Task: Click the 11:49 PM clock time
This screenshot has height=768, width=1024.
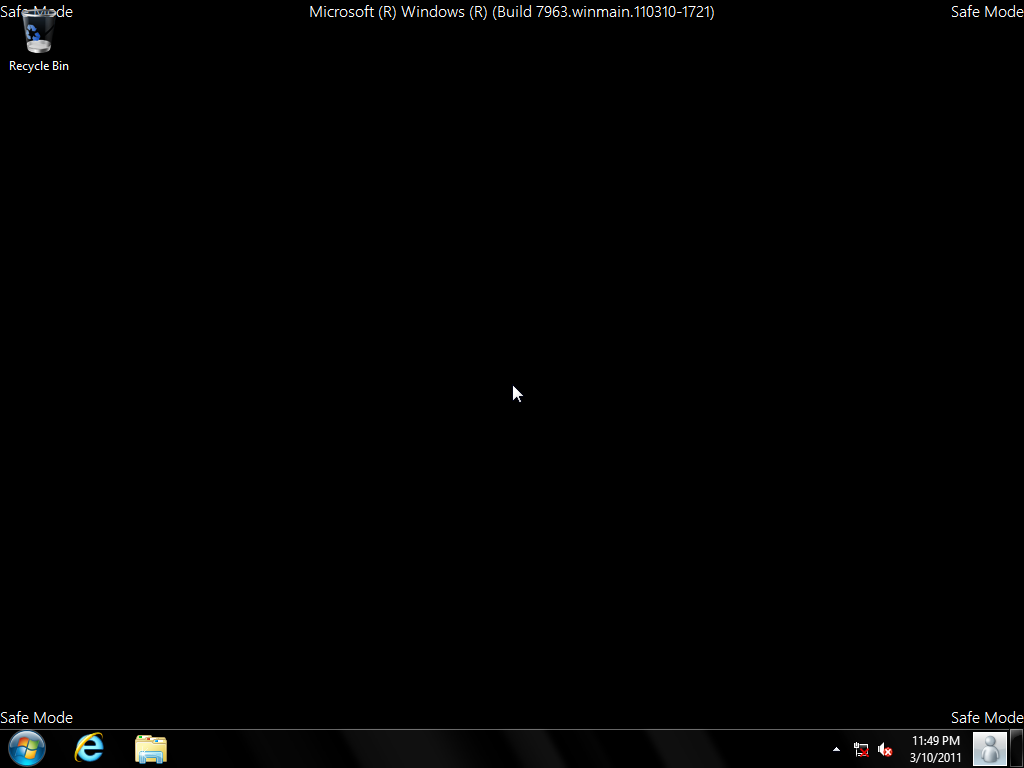Action: pos(935,741)
